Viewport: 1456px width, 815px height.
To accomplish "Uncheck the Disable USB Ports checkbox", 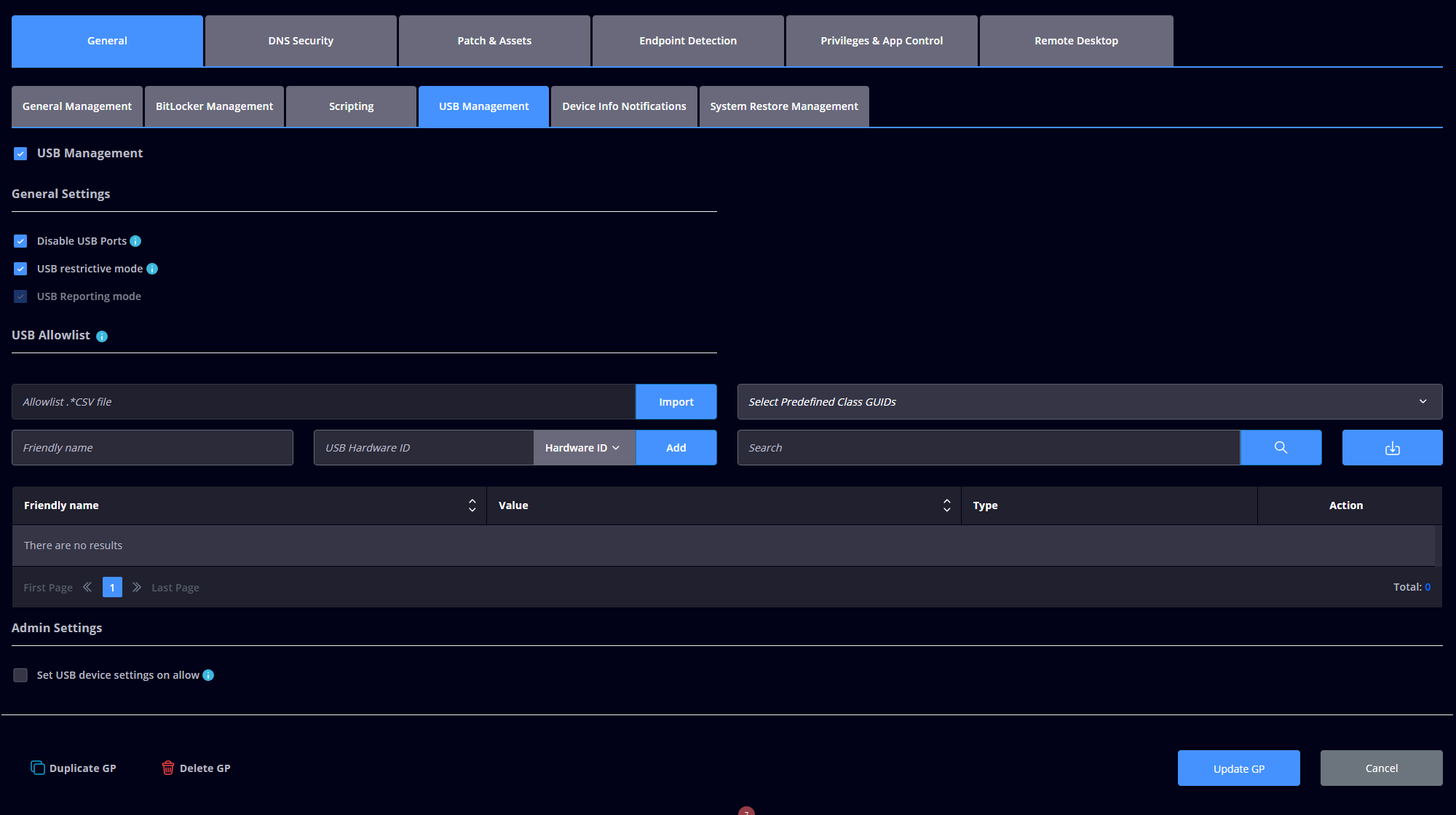I will [x=20, y=241].
